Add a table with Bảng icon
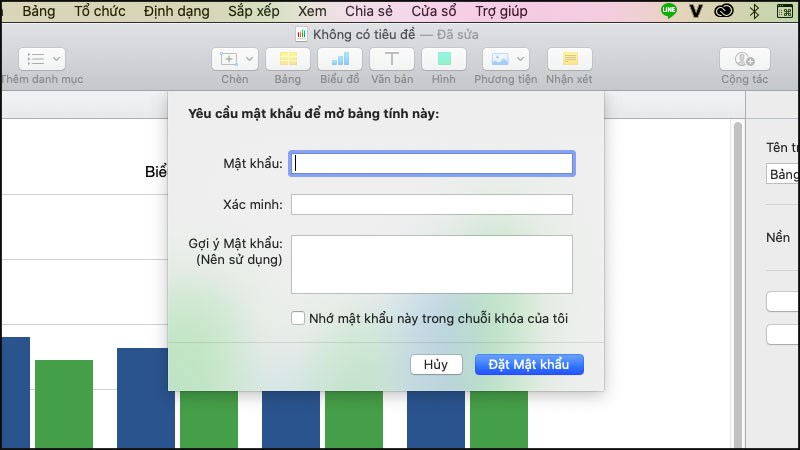This screenshot has height=450, width=800. (288, 59)
